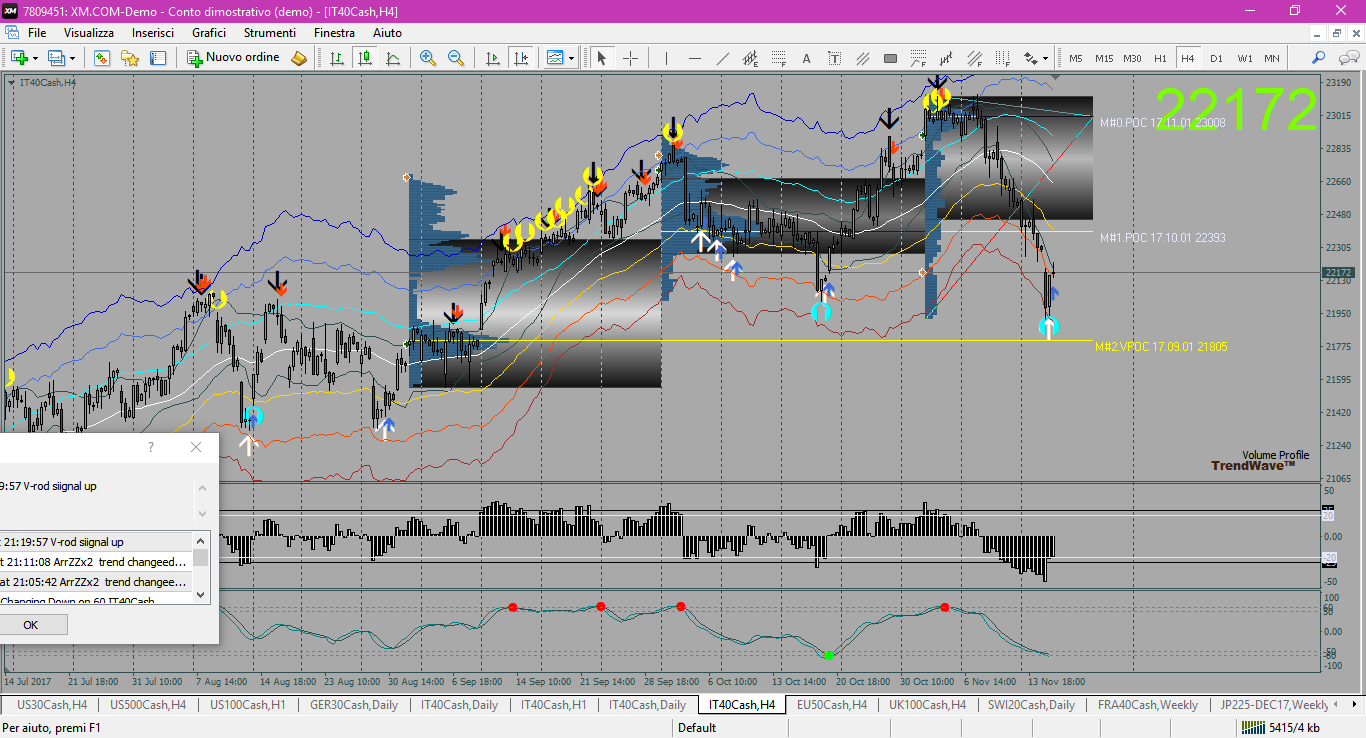Viewport: 1366px width, 738px height.
Task: Click the IT40Cash,H4 chart title triangle
Action: (12, 82)
